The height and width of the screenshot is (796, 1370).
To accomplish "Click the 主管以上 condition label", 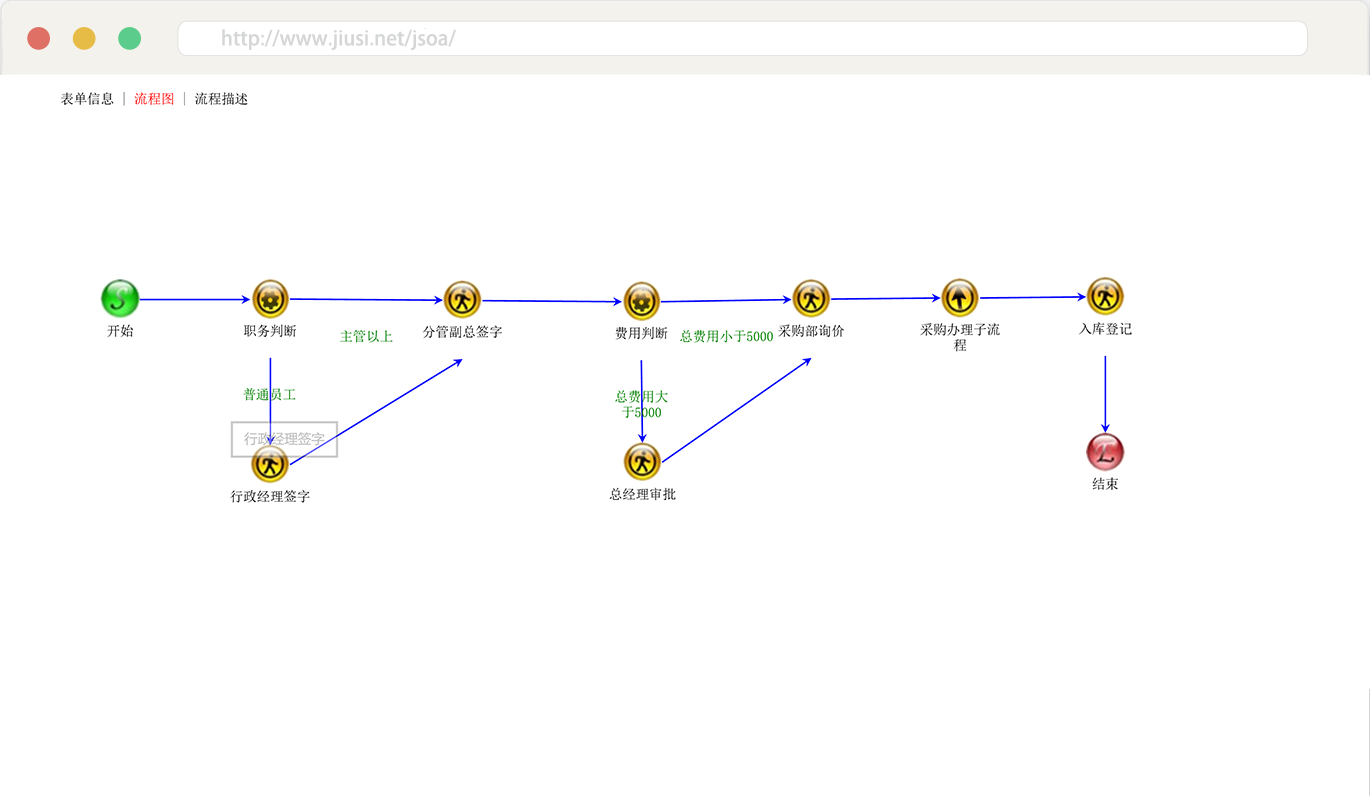I will pos(366,337).
